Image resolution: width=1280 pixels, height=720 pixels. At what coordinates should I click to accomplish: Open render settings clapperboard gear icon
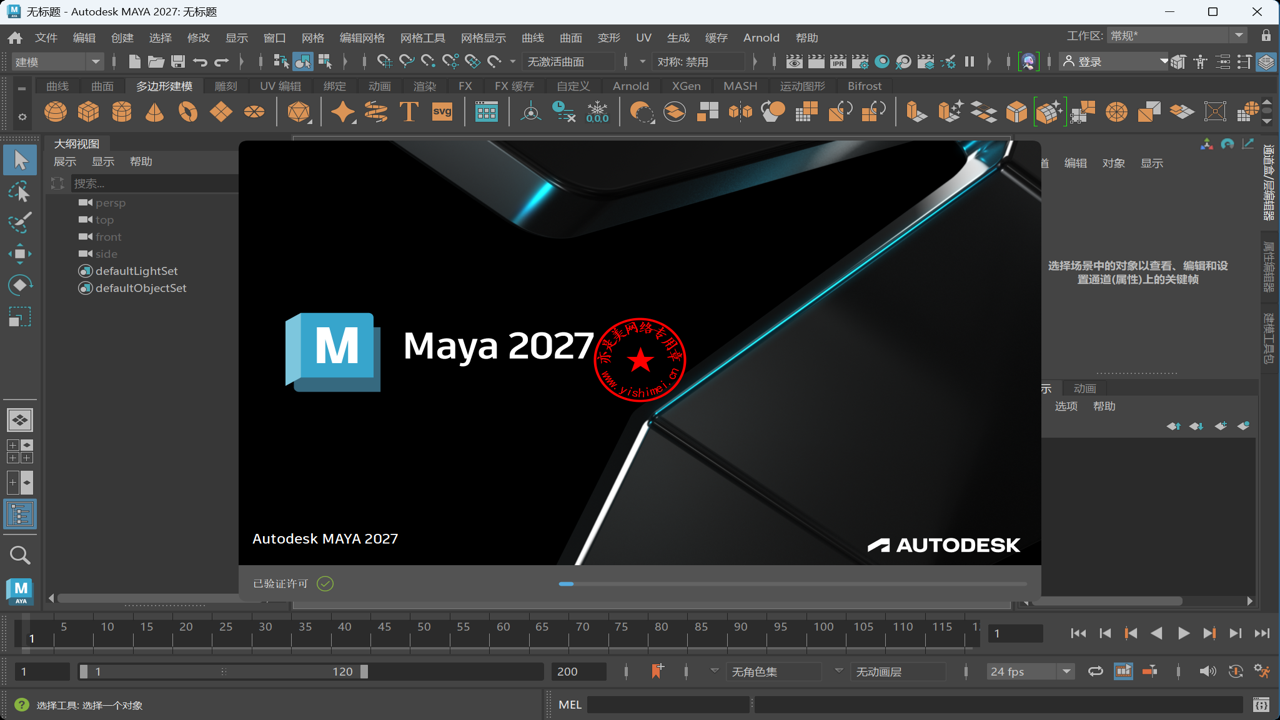click(x=860, y=62)
